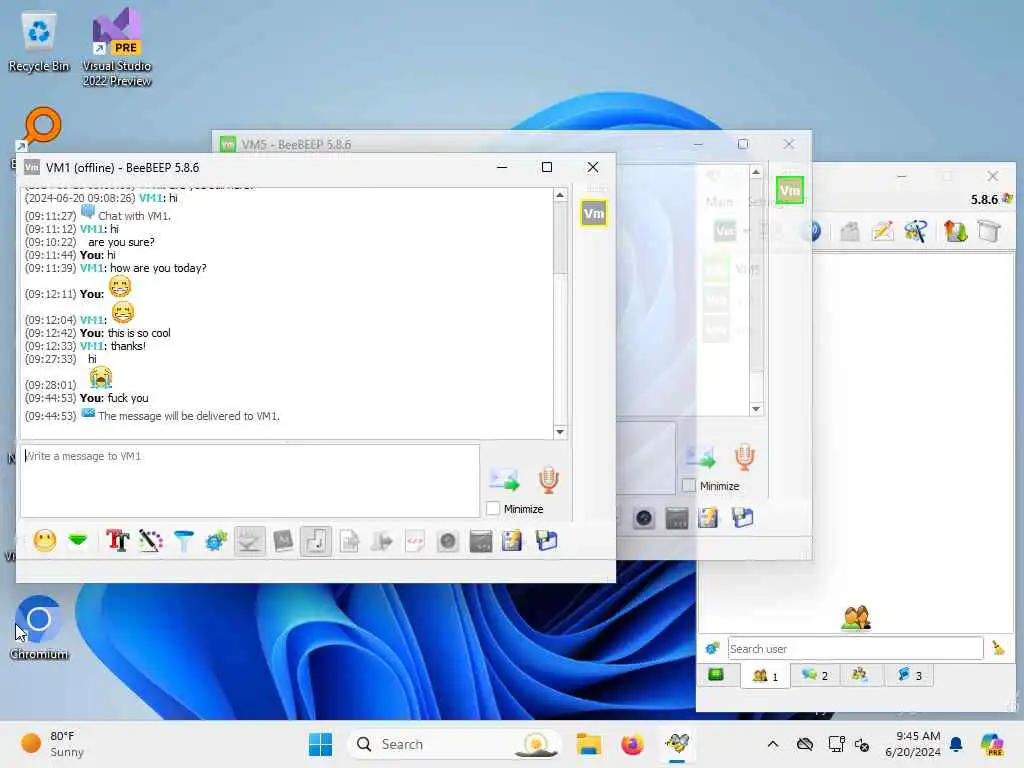This screenshot has width=1024, height=768.
Task: Click the VM1 chat history scroll-up arrow
Action: click(560, 195)
